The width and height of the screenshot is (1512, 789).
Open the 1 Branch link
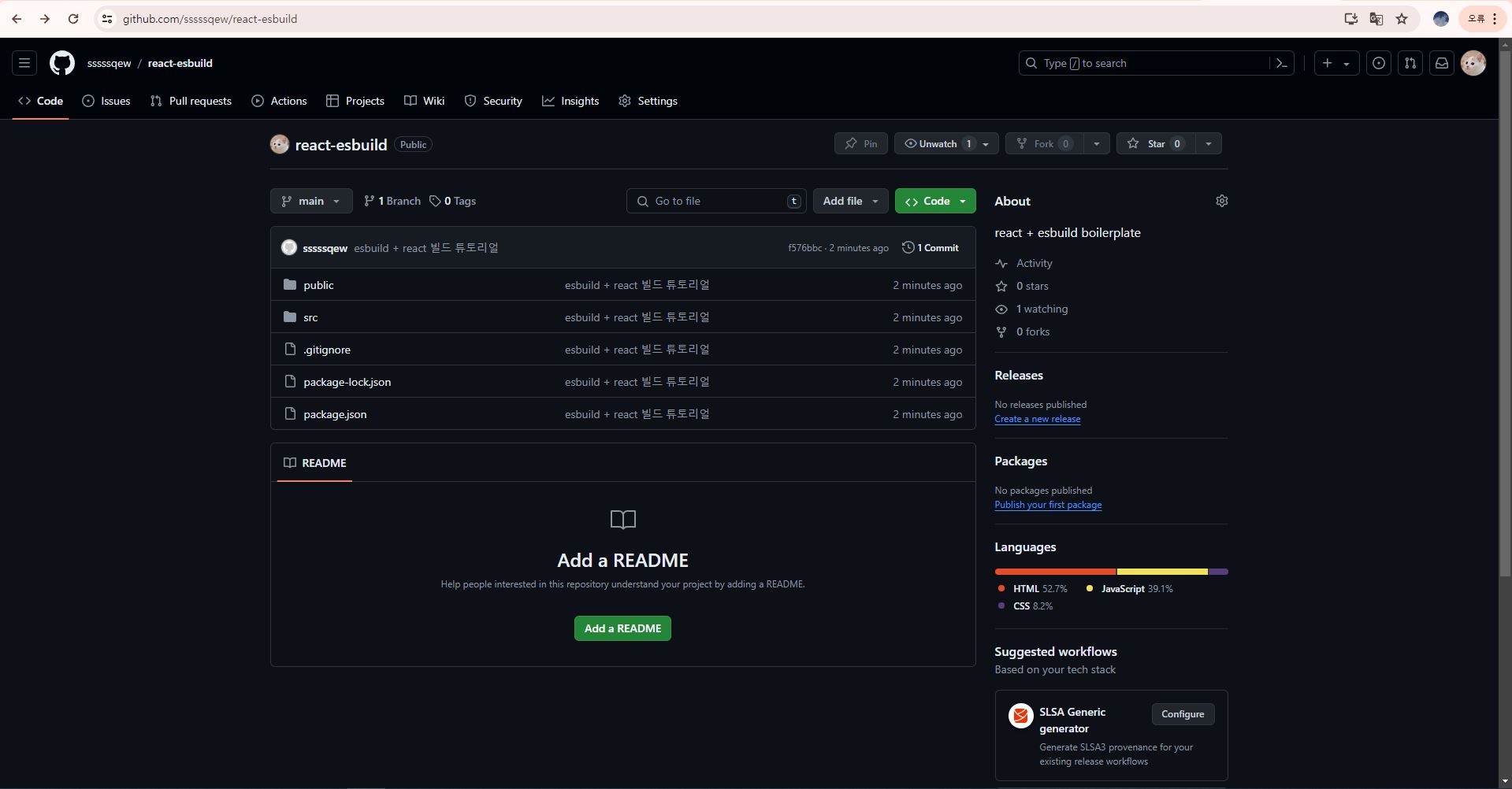pos(392,201)
